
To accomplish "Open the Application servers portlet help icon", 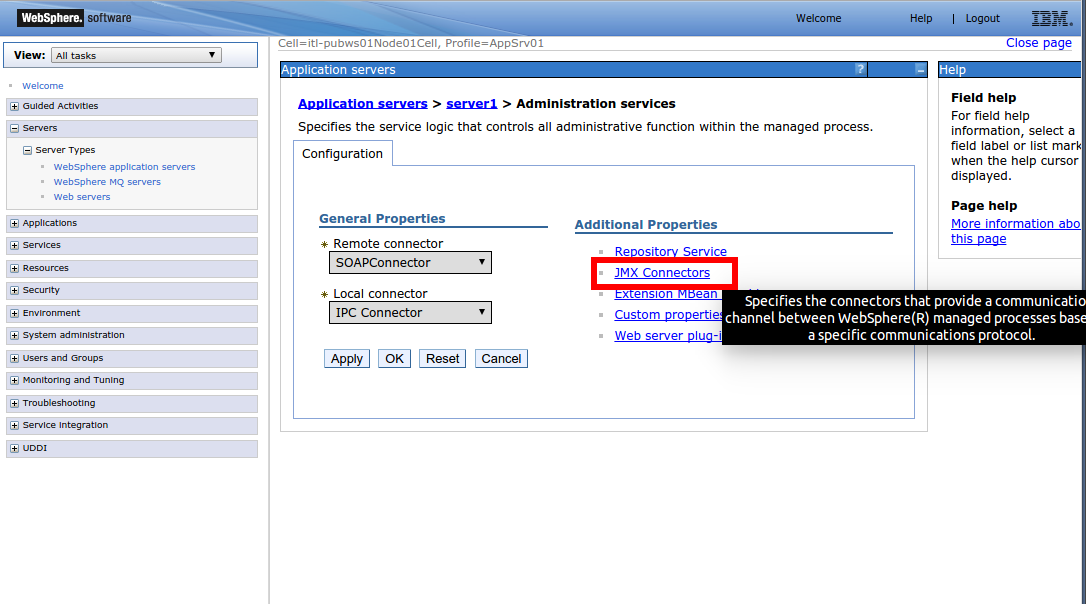I will 860,69.
